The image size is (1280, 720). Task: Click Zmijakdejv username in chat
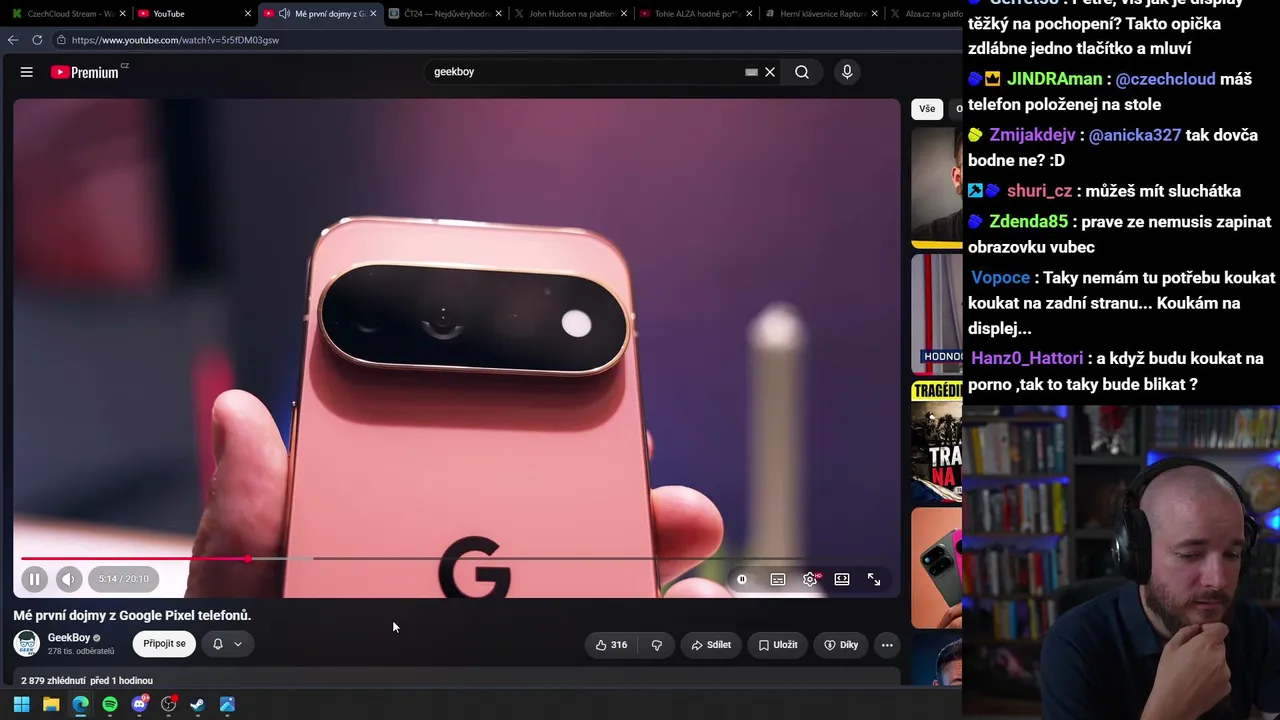click(x=1032, y=135)
